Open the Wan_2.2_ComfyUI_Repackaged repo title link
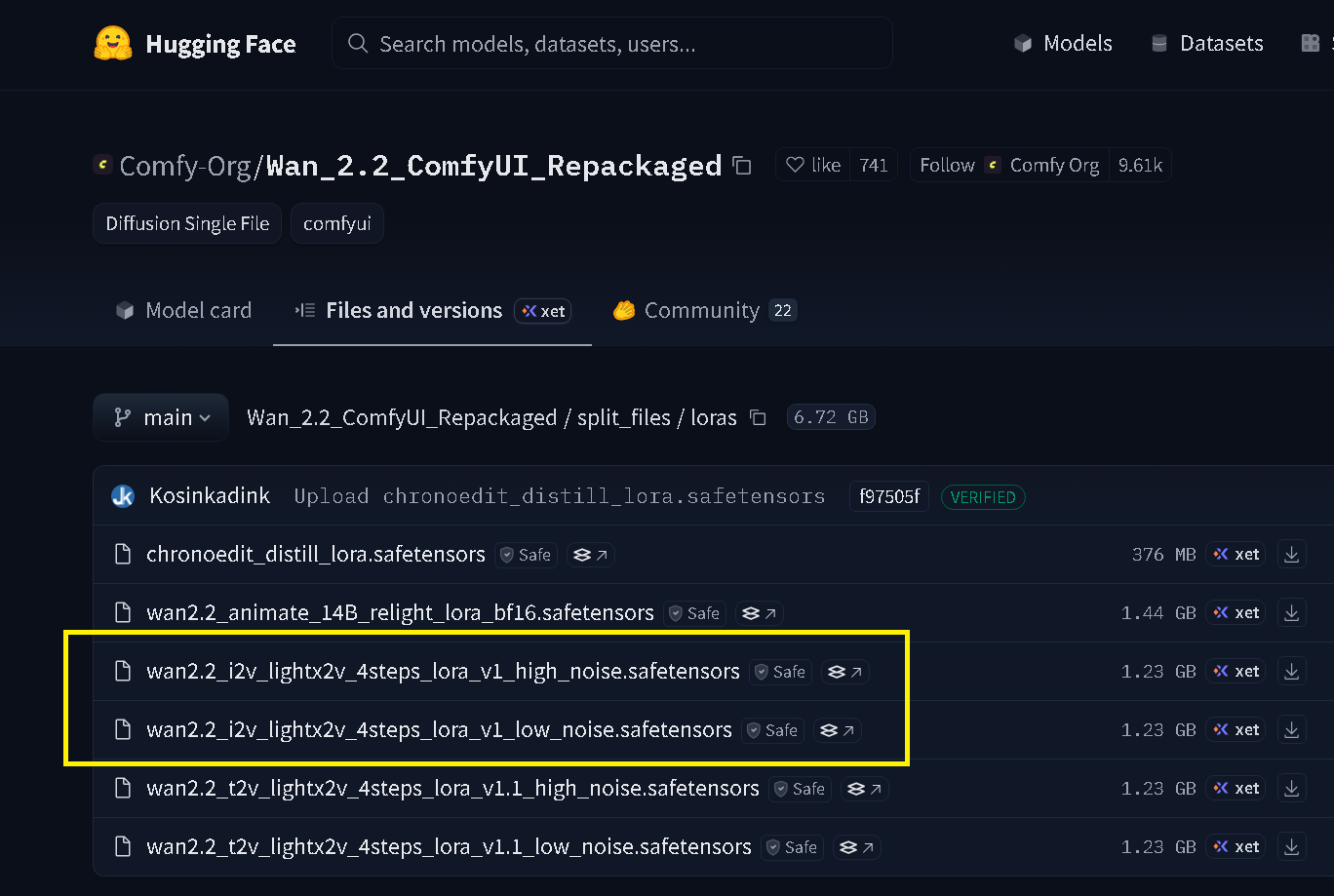1334x896 pixels. click(x=493, y=166)
